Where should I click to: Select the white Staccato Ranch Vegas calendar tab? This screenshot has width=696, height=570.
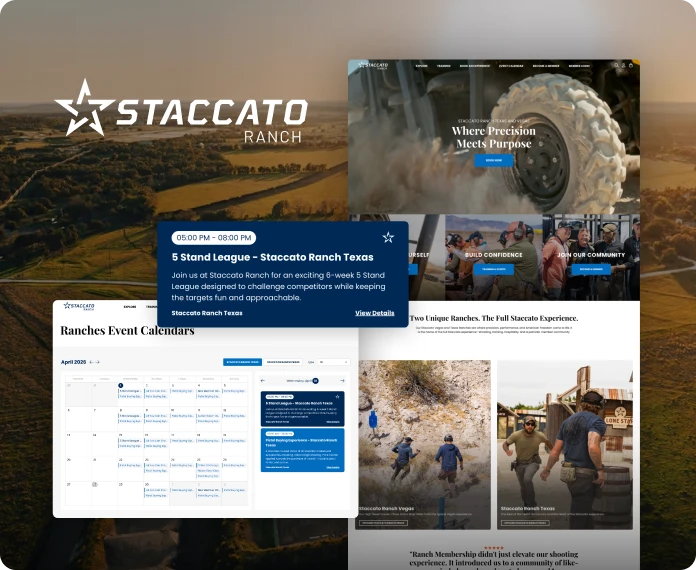click(283, 362)
